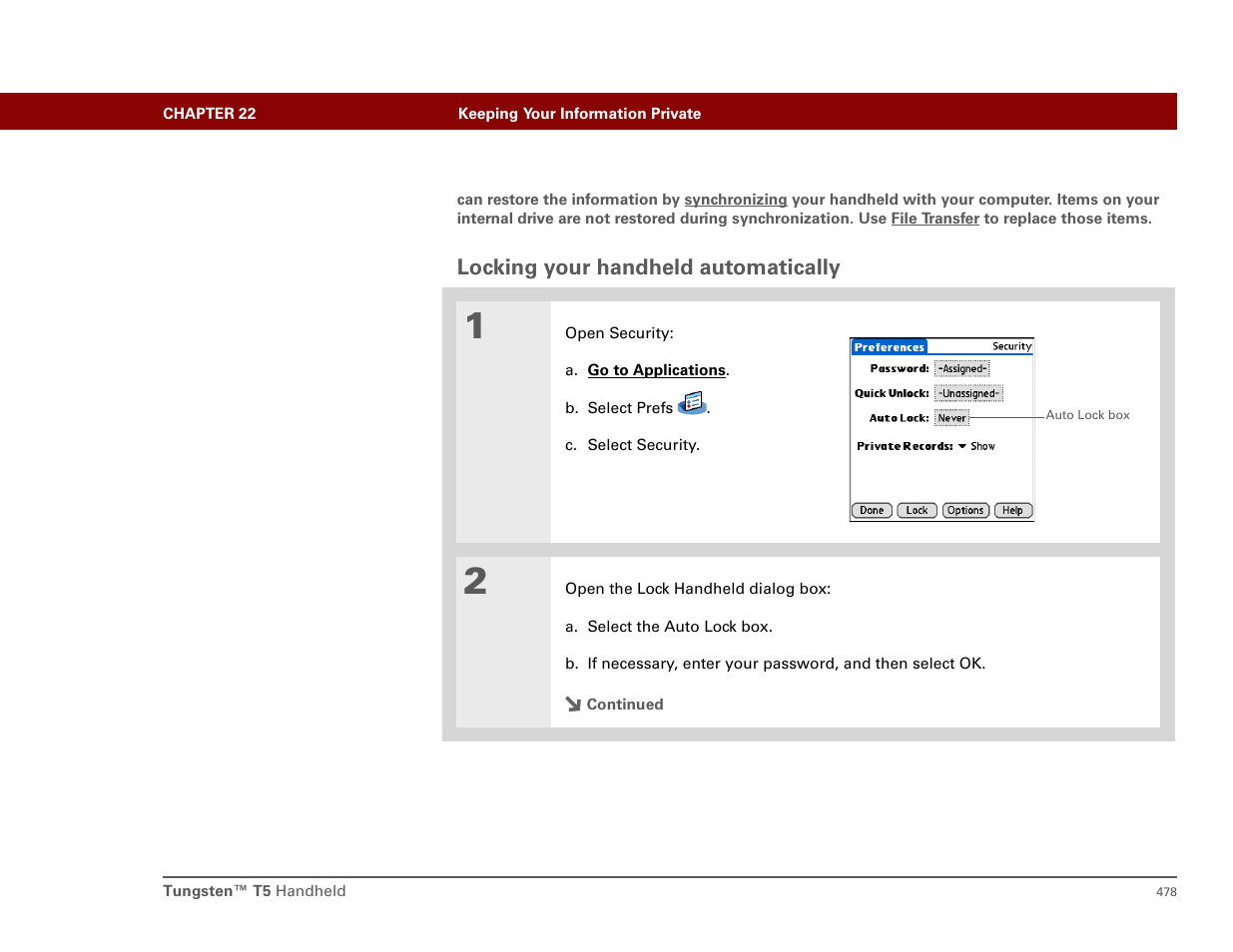1233x952 pixels.
Task: Select the Done button in Preferences
Action: [x=872, y=511]
